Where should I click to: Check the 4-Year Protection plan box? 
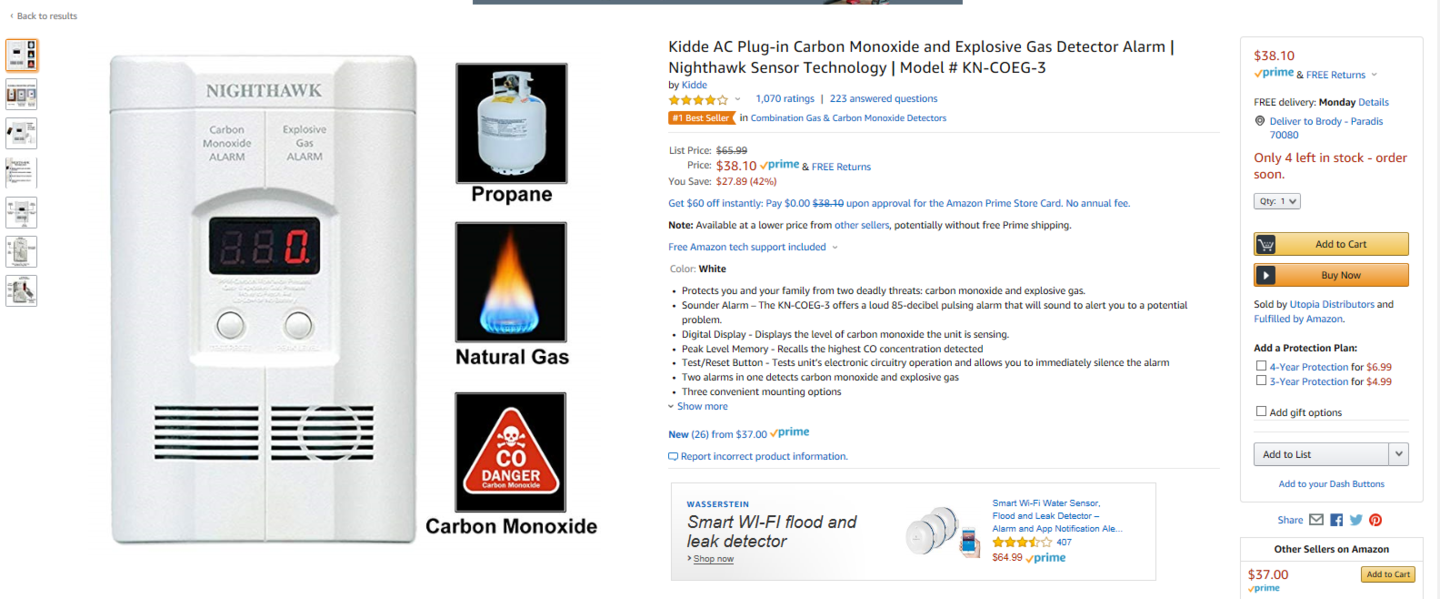pos(1261,366)
